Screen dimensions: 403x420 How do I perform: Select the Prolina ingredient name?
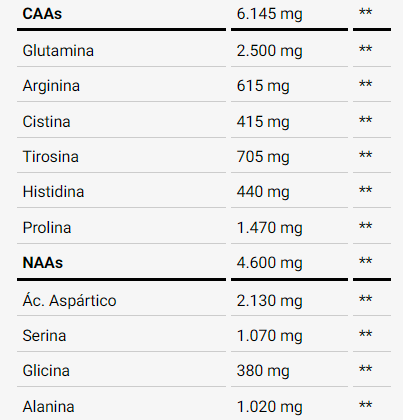47,228
